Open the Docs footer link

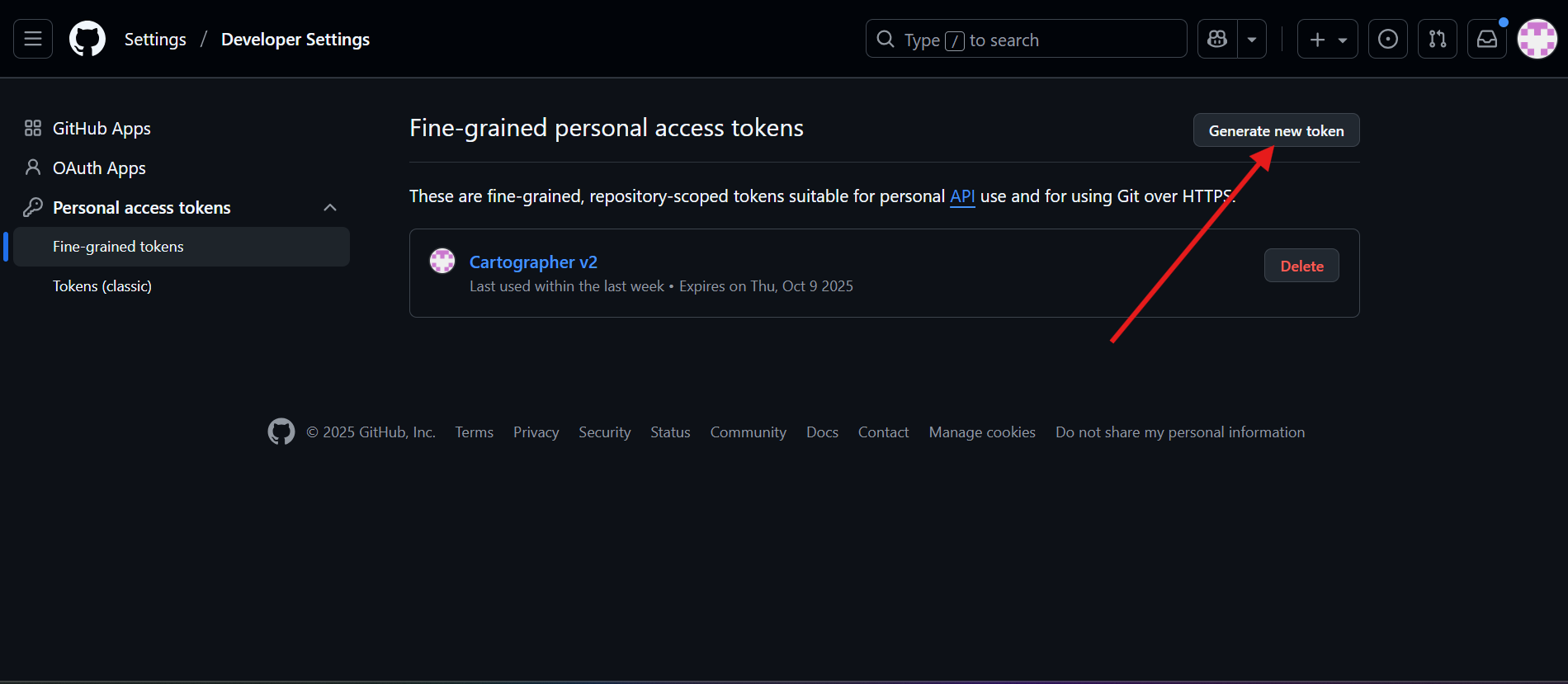pos(822,432)
